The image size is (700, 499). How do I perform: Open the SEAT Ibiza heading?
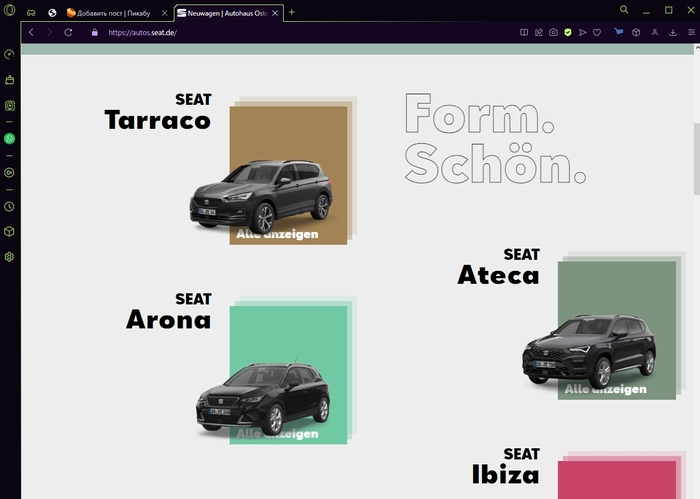(506, 466)
